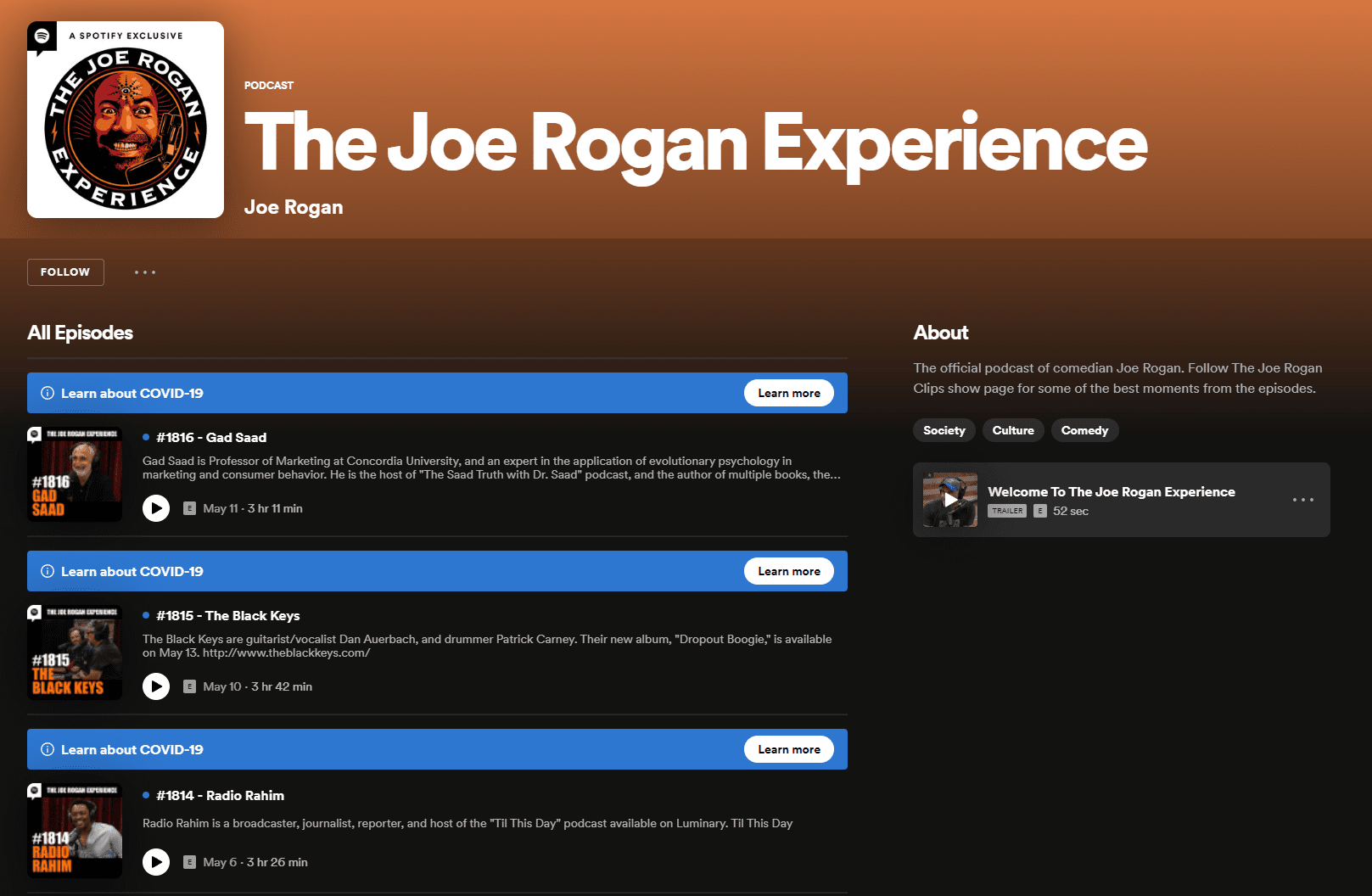Select the Culture category tag
The height and width of the screenshot is (896, 1372).
coord(1013,430)
